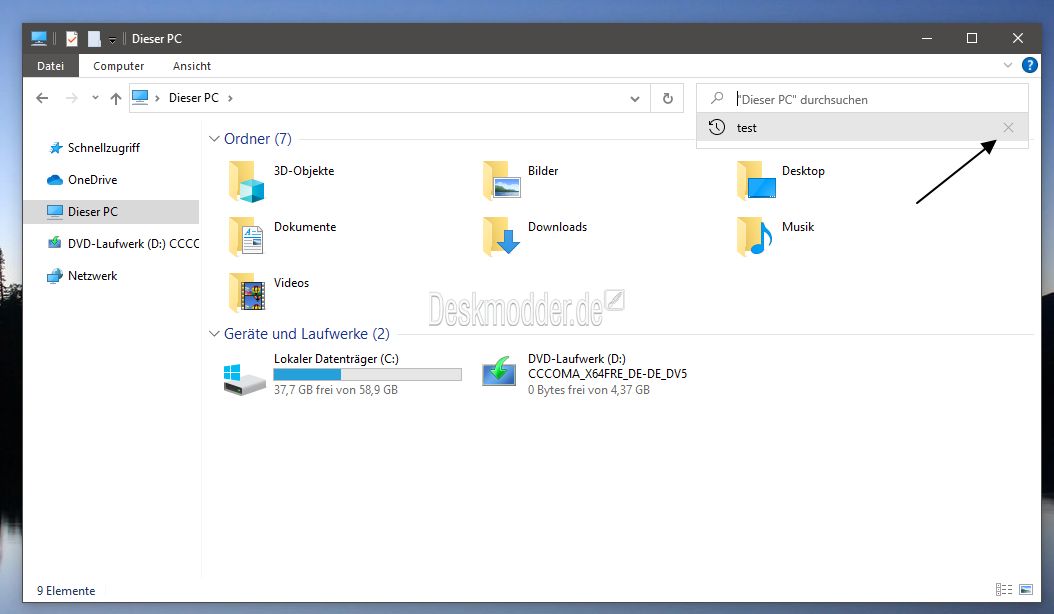Click the New folder quick access icon
The image size is (1054, 614).
(x=94, y=39)
